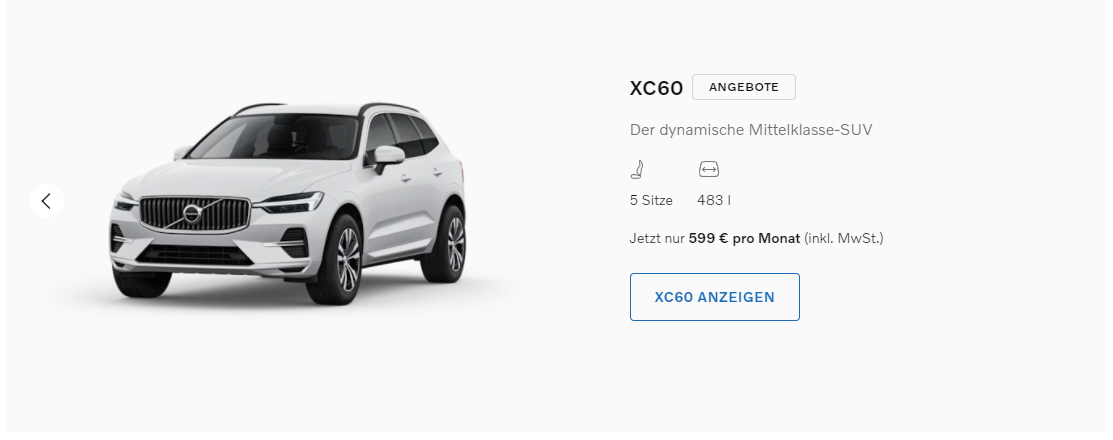This screenshot has width=1113, height=440.
Task: Click the Volvo logo on the car grille
Action: pos(192,214)
